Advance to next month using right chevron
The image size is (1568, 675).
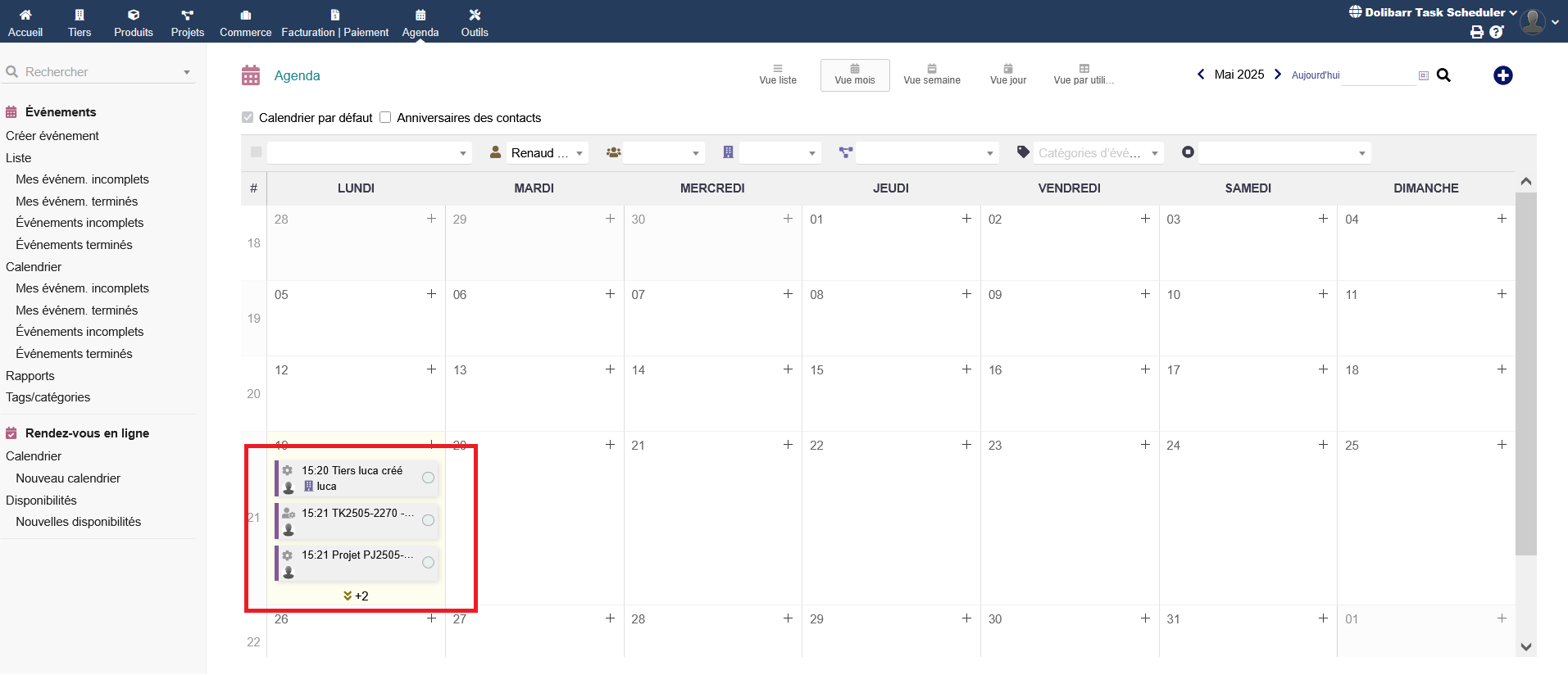click(1277, 75)
